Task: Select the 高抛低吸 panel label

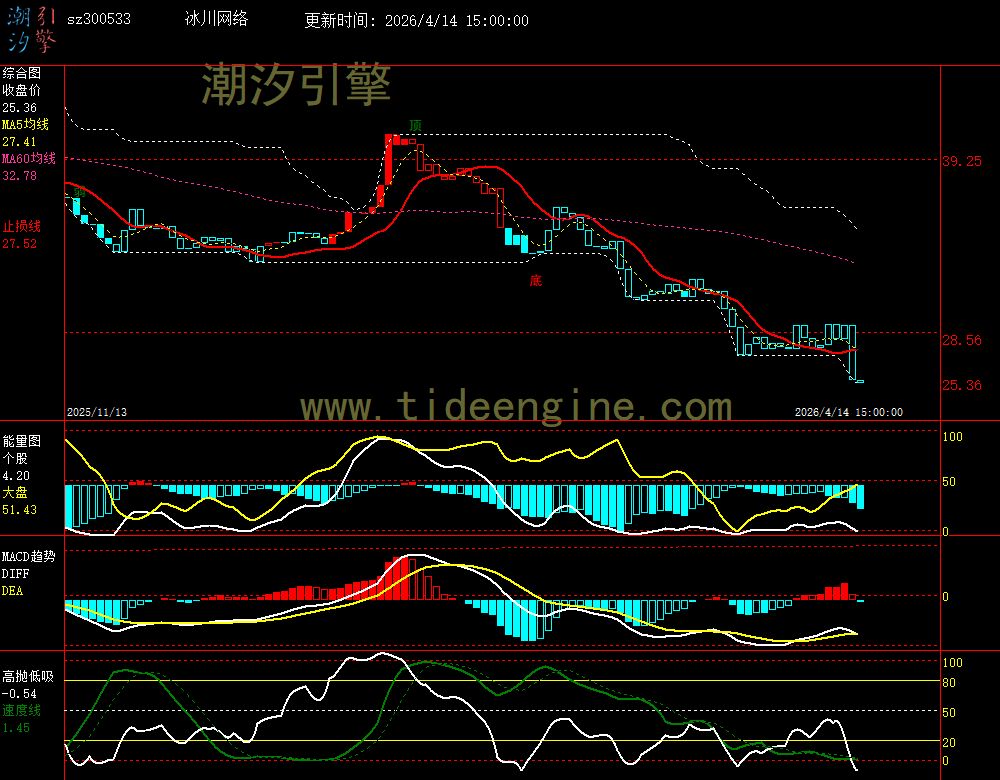Action: pos(27,677)
